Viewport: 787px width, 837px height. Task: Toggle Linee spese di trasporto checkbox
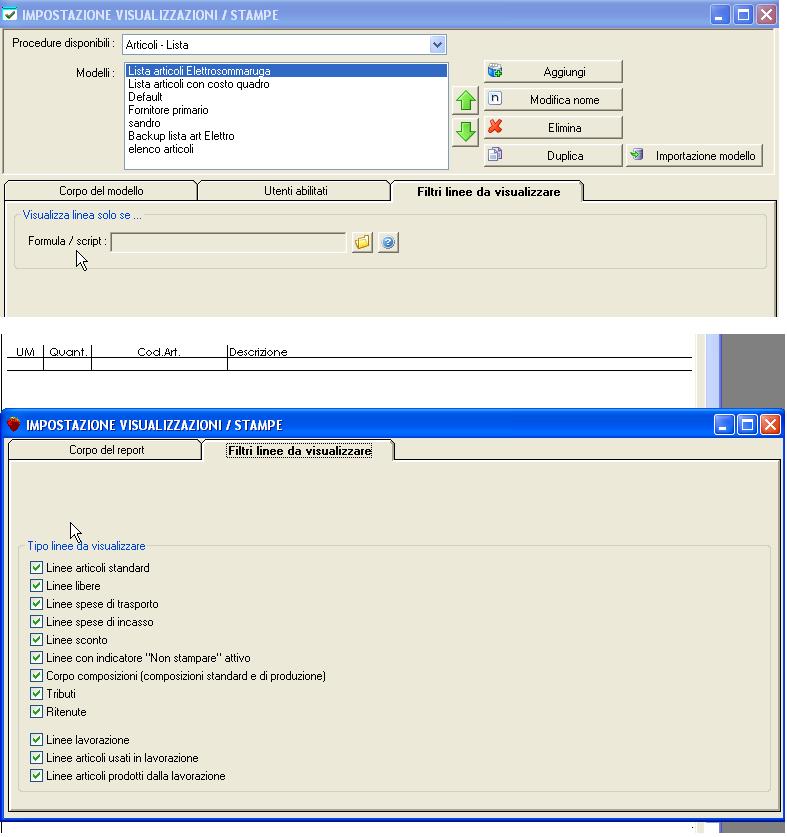(36, 604)
